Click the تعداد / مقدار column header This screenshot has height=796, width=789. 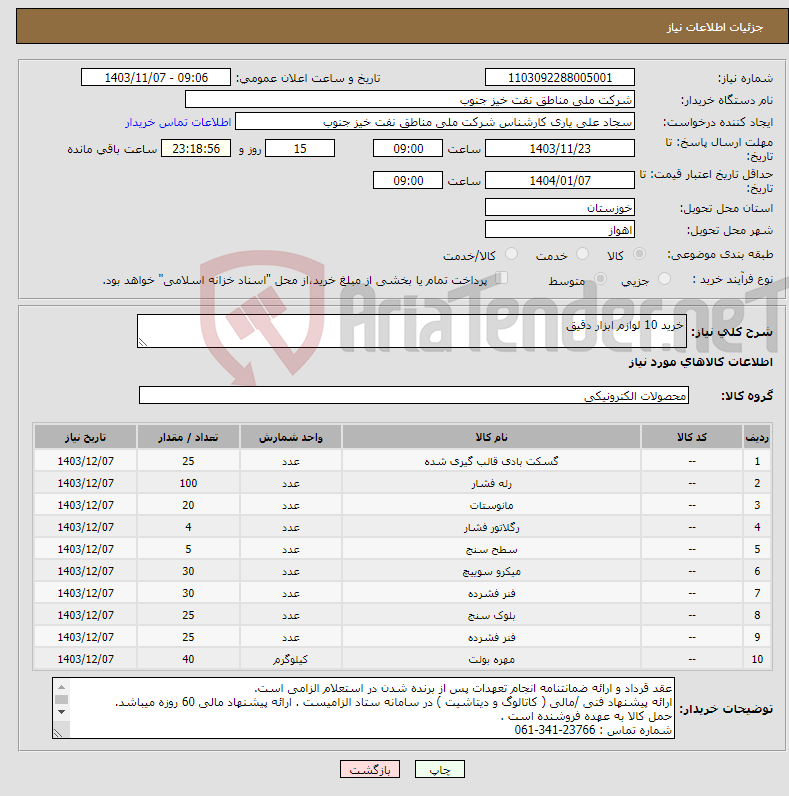(188, 437)
